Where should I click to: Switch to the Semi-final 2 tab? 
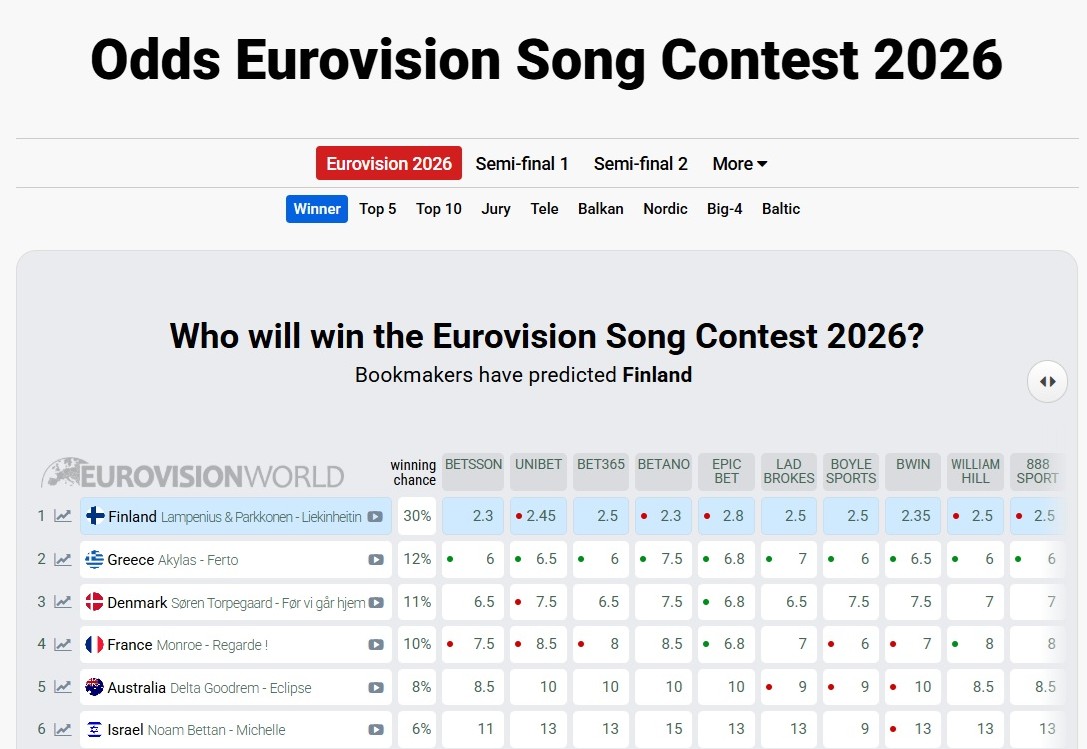[640, 164]
